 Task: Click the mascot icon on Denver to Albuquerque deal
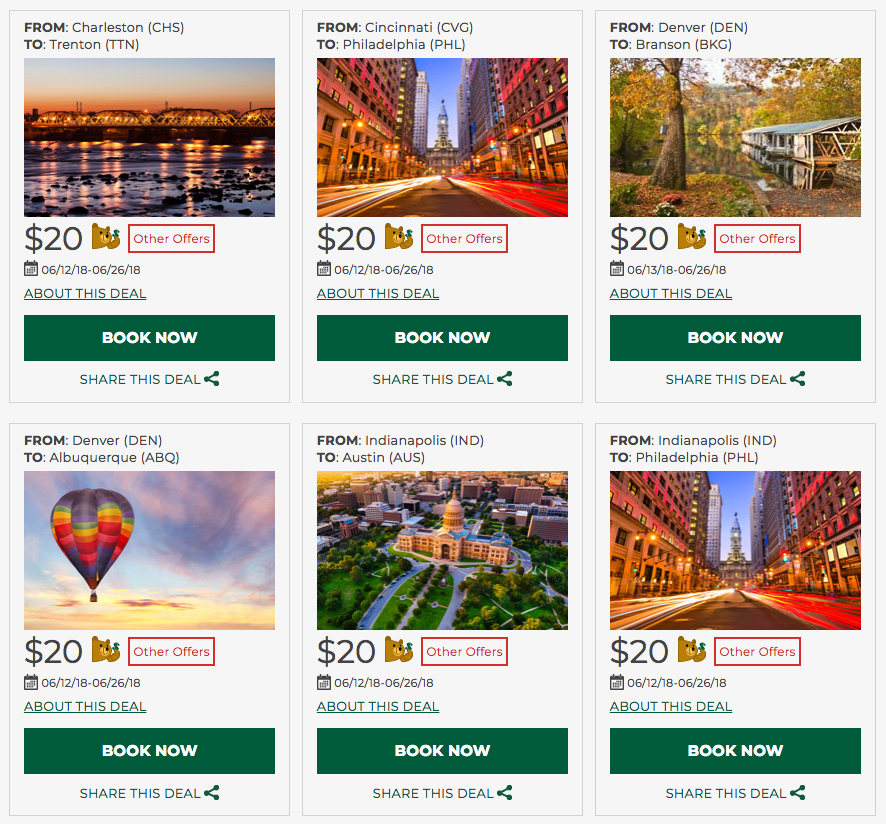point(106,650)
